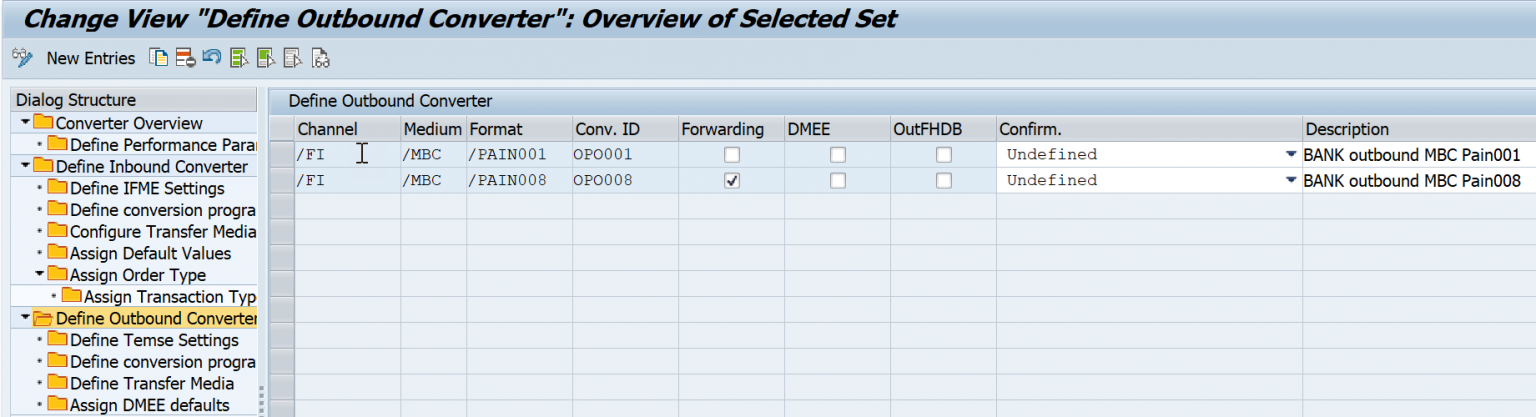Click the New Entries button

tap(90, 58)
